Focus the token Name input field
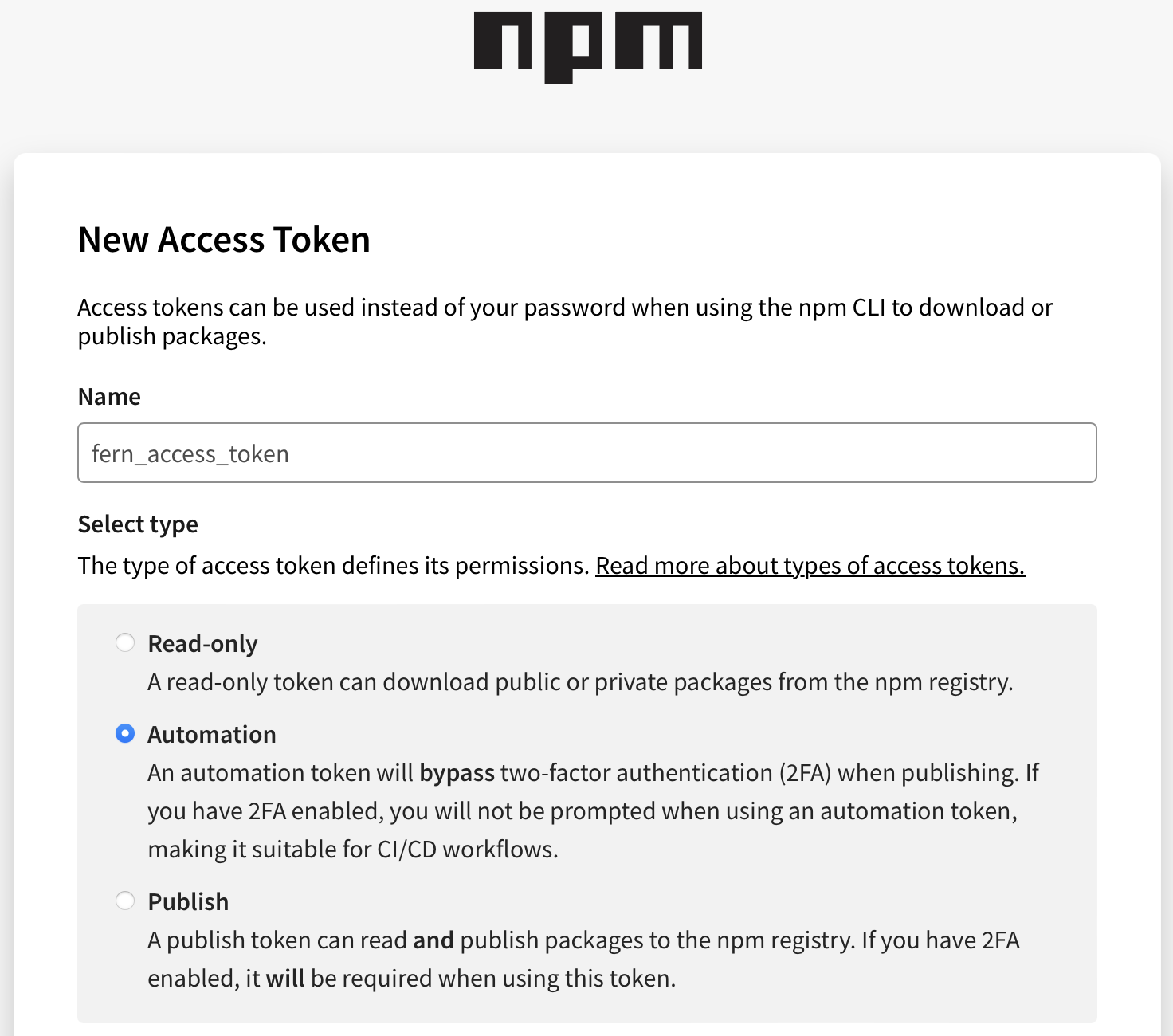The image size is (1173, 1036). [586, 453]
